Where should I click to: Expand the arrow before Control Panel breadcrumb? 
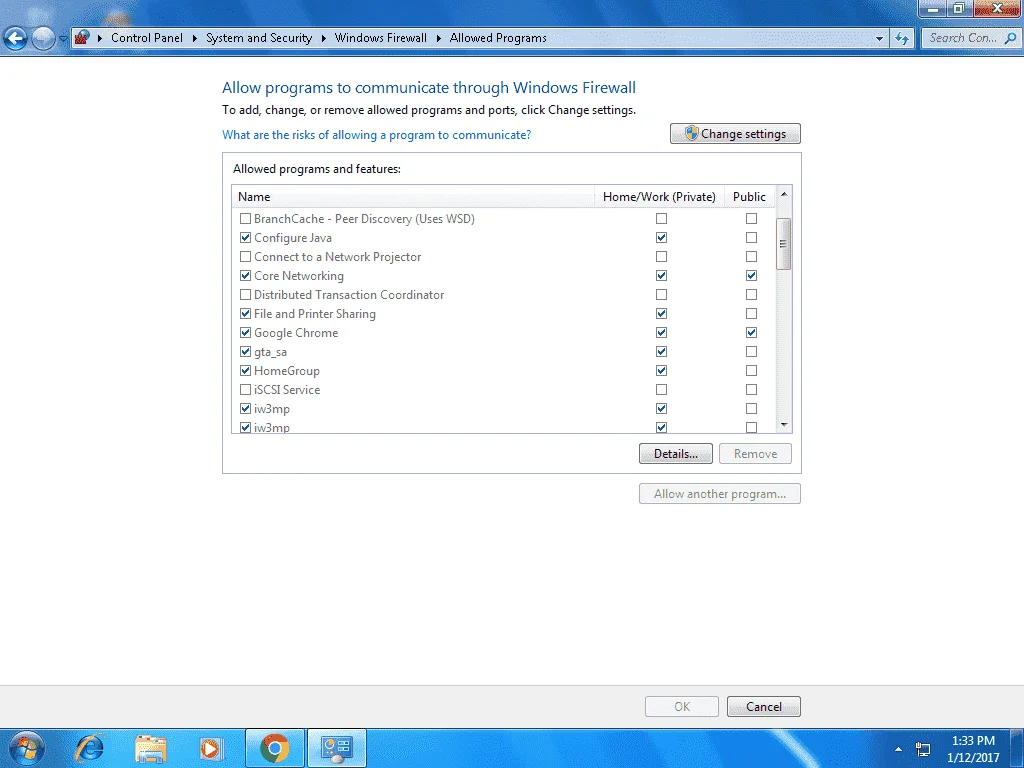click(x=99, y=38)
